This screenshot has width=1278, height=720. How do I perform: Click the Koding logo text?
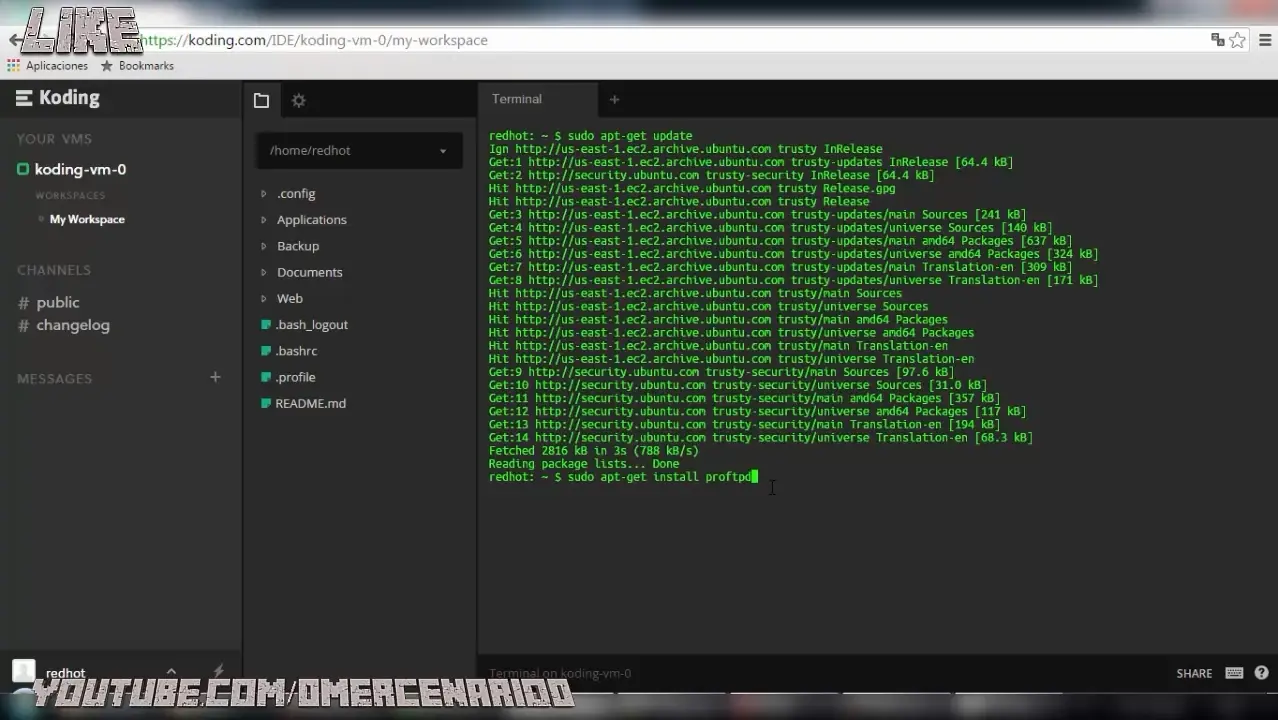69,97
